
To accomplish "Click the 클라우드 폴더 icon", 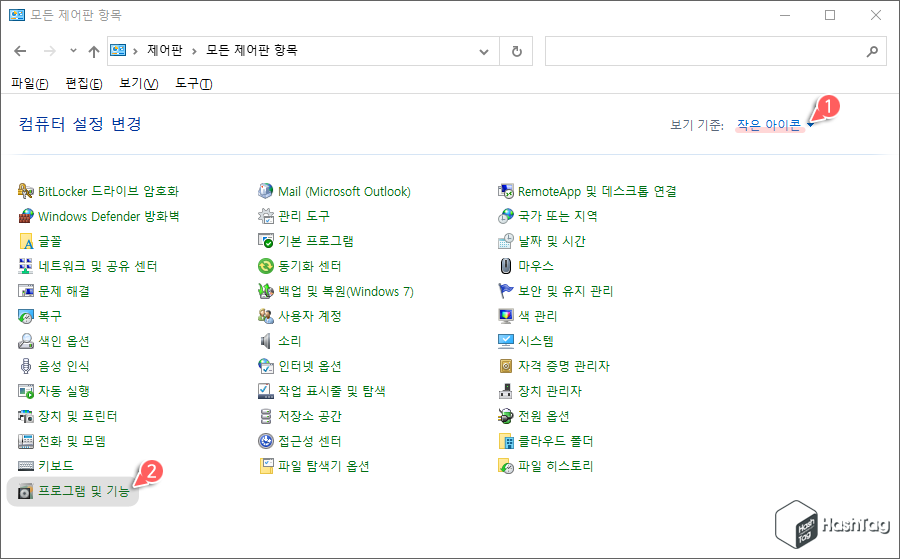I will [505, 441].
